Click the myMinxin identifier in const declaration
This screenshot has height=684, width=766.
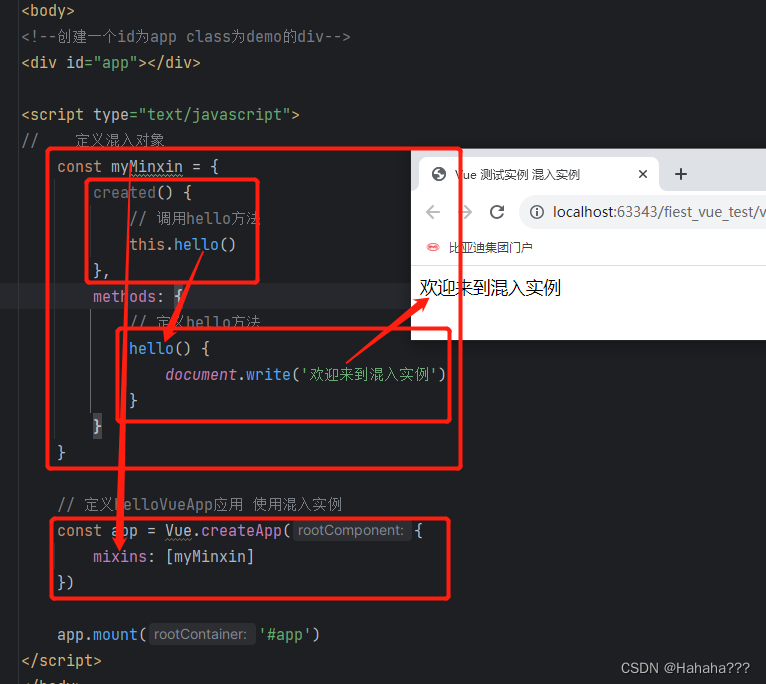pyautogui.click(x=147, y=167)
